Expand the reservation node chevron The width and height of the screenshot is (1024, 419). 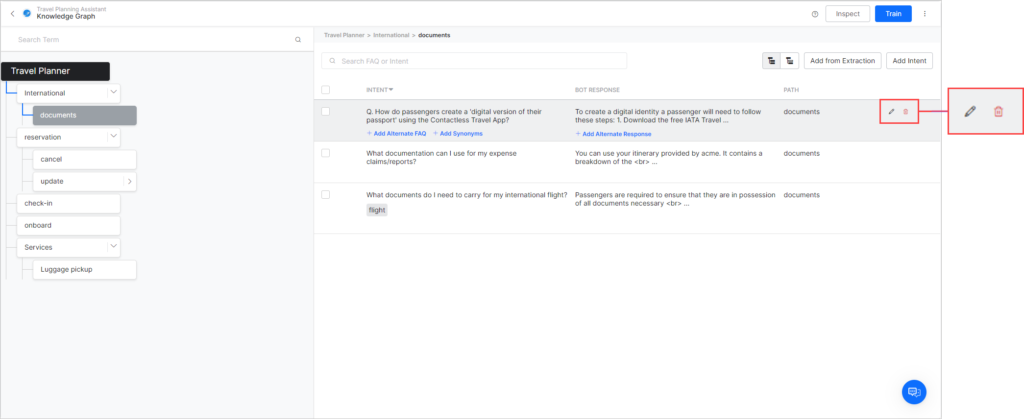click(x=114, y=137)
